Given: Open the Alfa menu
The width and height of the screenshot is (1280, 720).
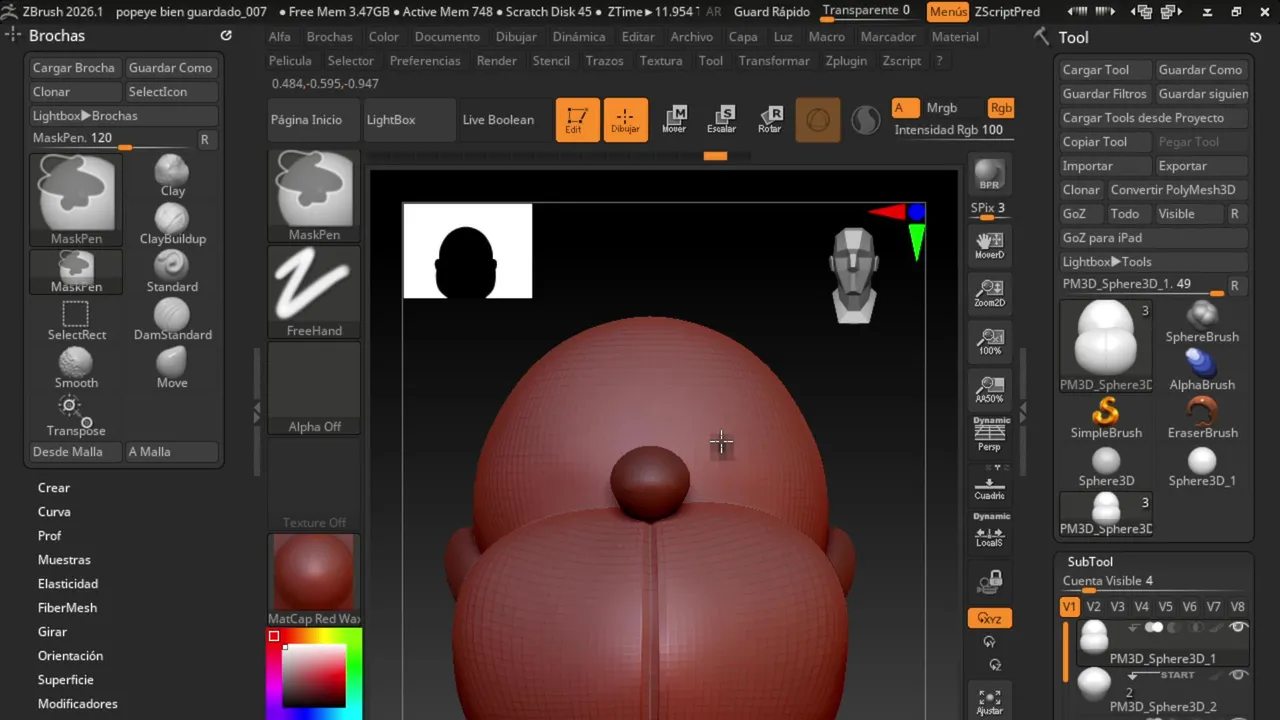Looking at the screenshot, I should [280, 36].
